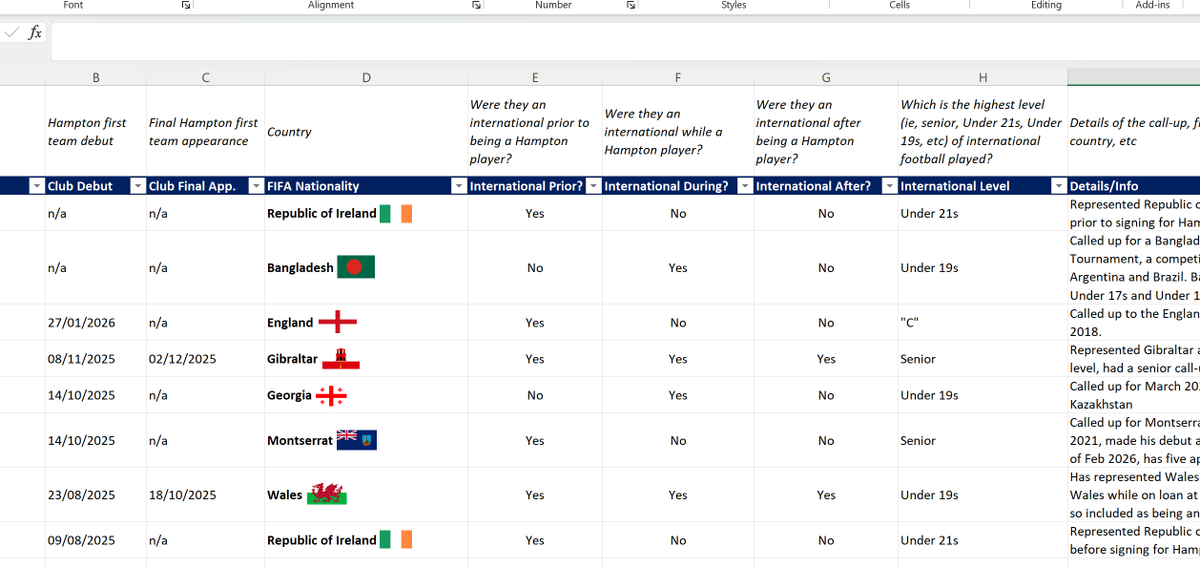1200x568 pixels.
Task: Select column F header
Action: (678, 77)
